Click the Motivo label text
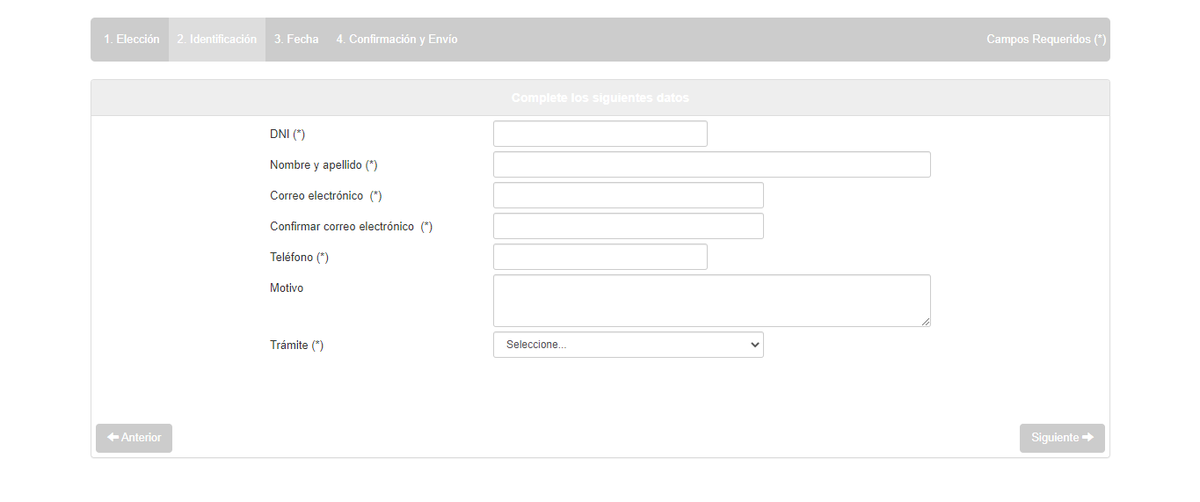 pos(286,288)
